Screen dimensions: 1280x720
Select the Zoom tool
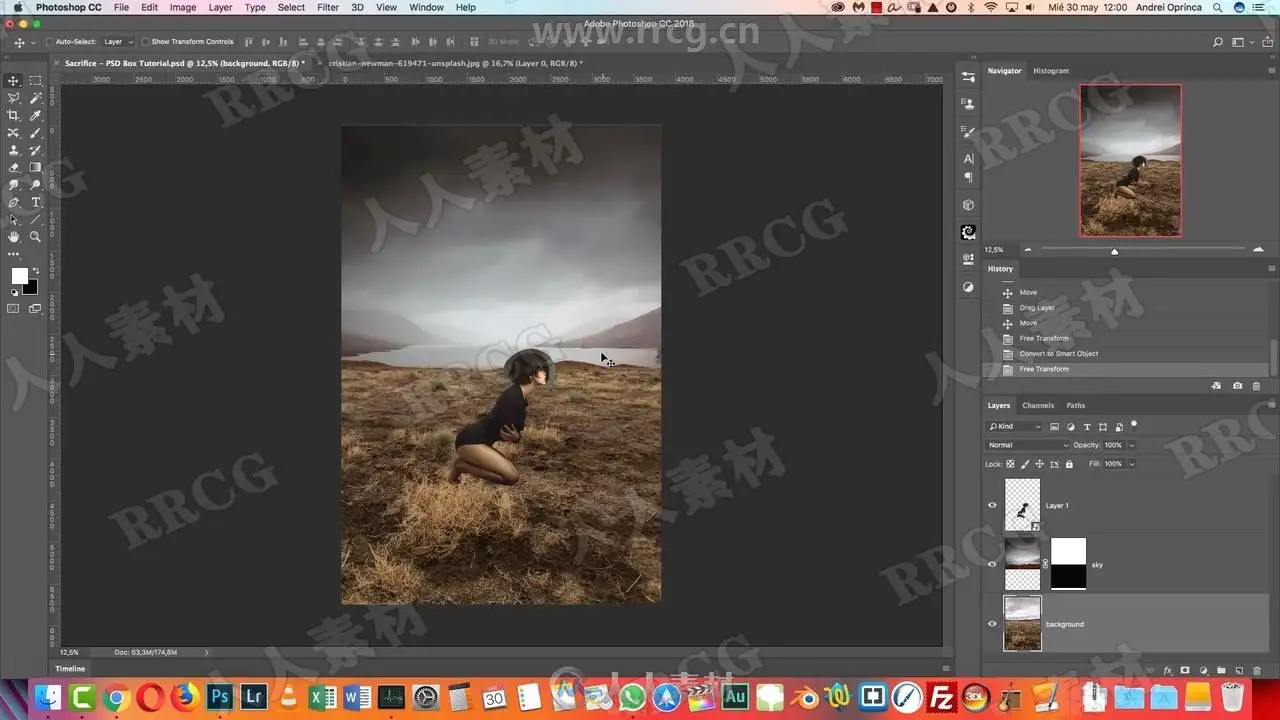pyautogui.click(x=36, y=237)
